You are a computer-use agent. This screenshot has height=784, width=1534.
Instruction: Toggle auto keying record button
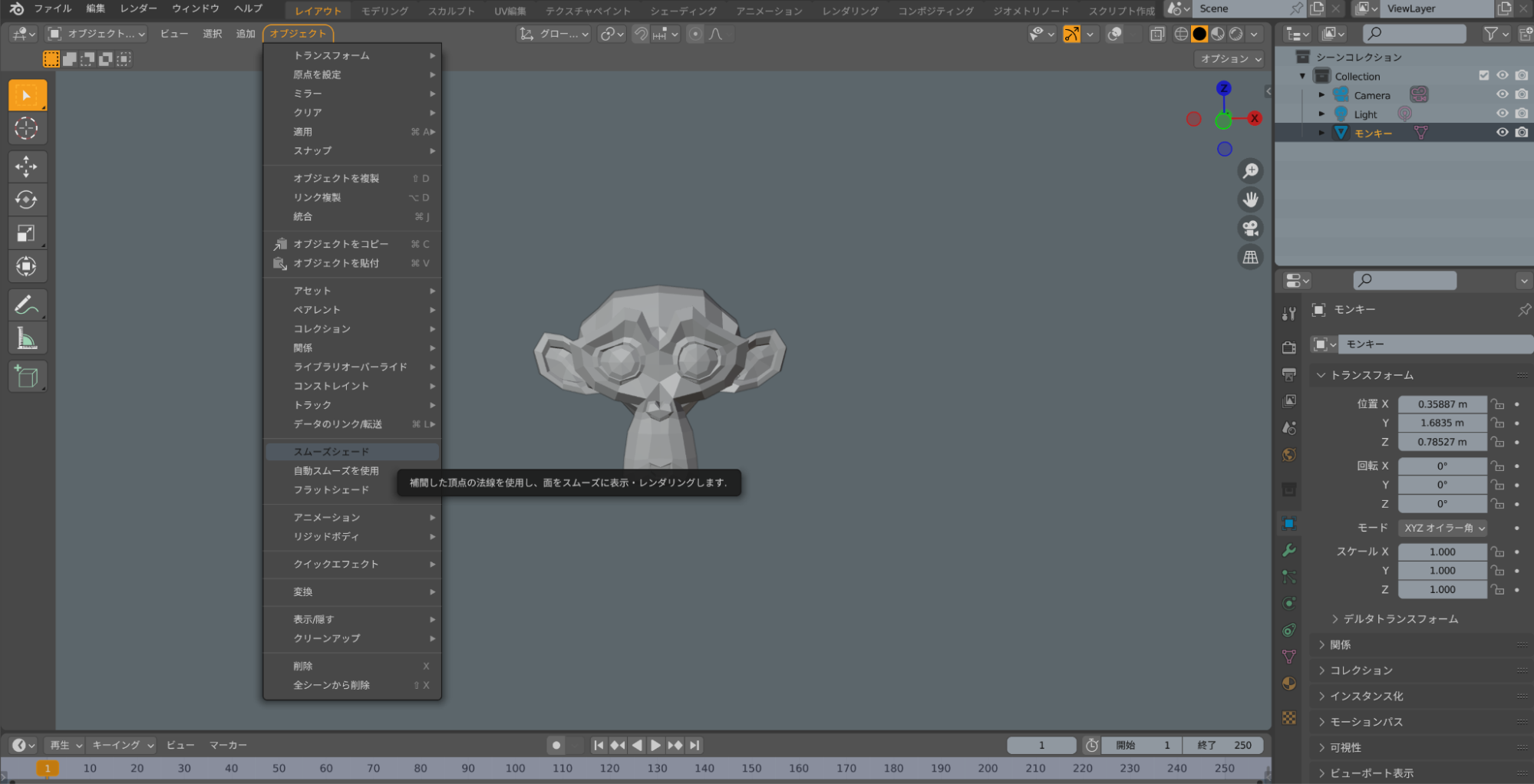(556, 745)
